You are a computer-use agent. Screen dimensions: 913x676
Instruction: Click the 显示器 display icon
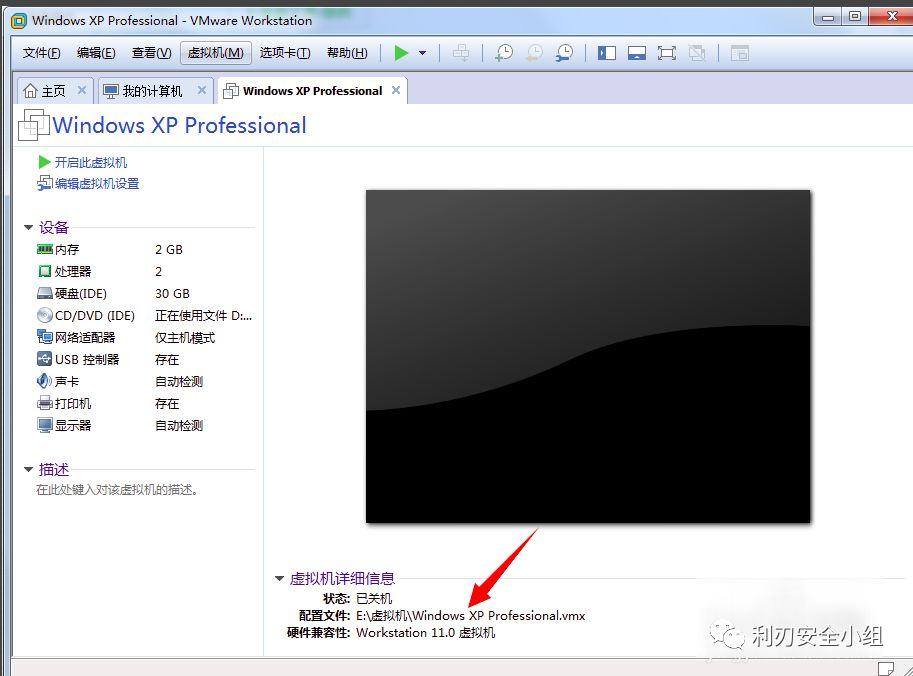point(45,425)
